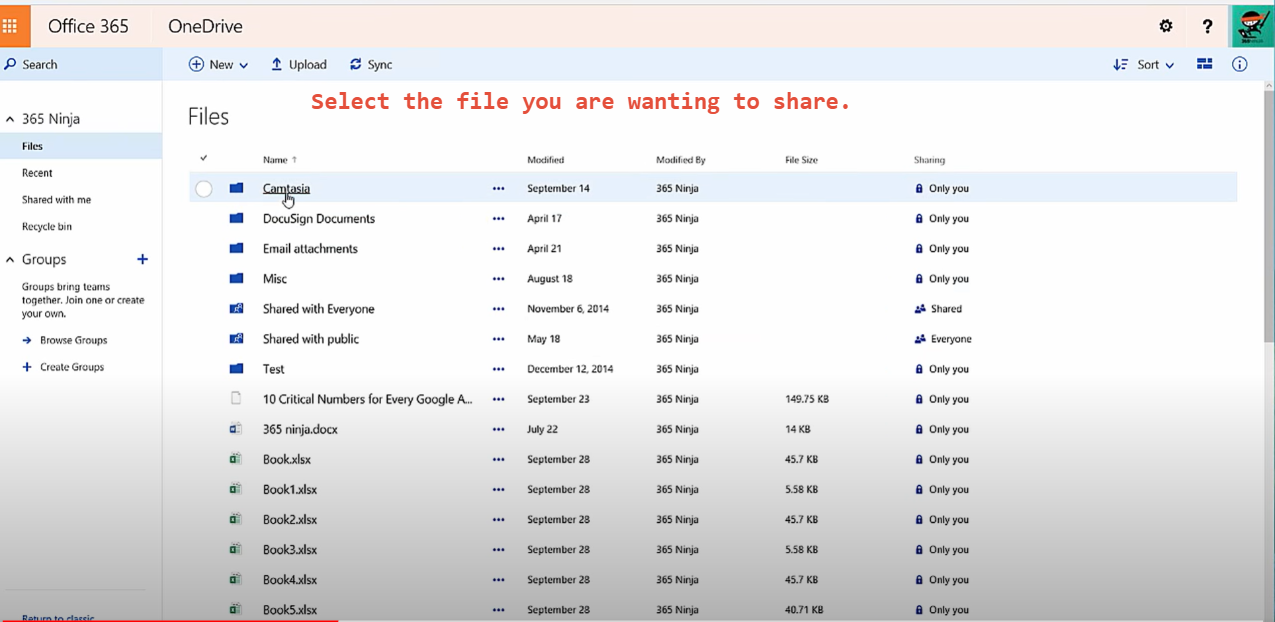Viewport: 1275px width, 622px height.
Task: Open Shared with me in sidebar
Action: click(x=56, y=200)
